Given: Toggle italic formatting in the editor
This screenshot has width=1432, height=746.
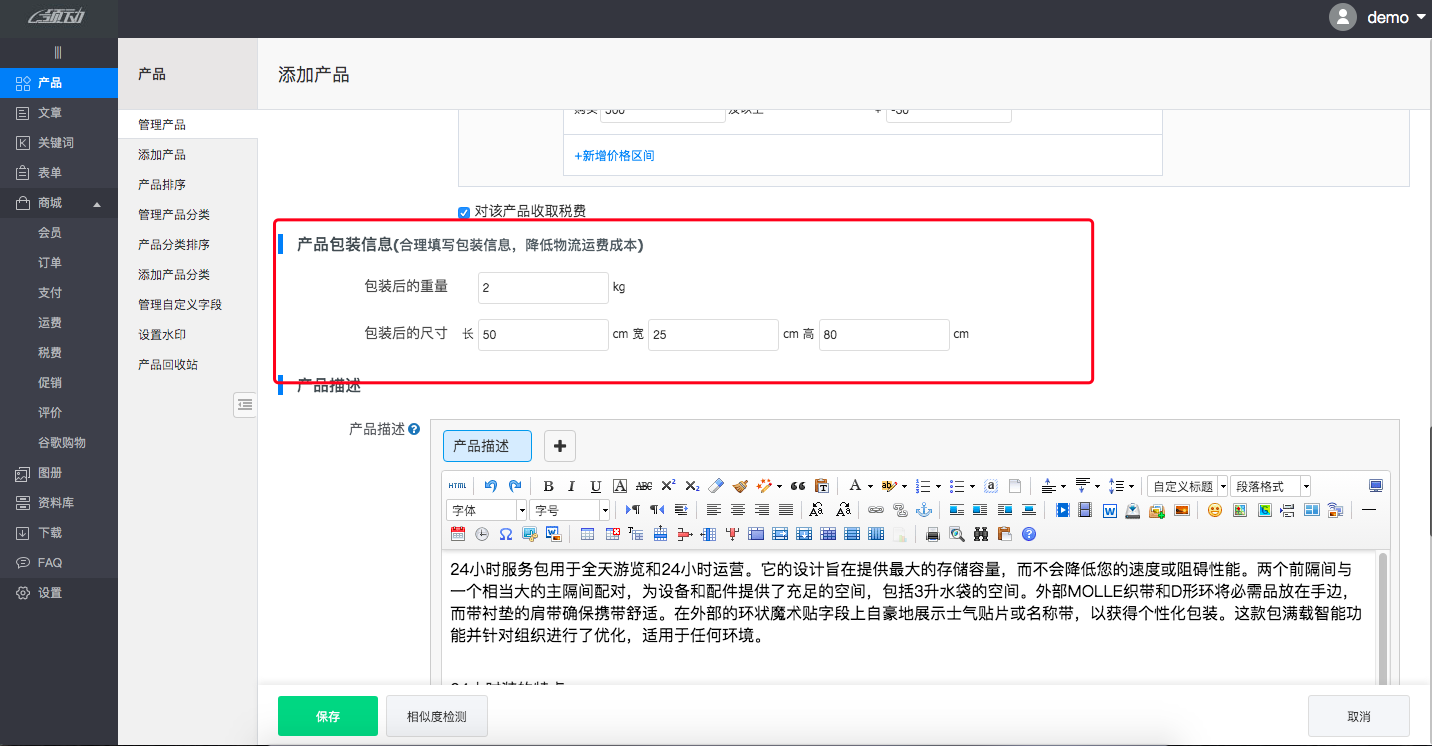Looking at the screenshot, I should [572, 486].
